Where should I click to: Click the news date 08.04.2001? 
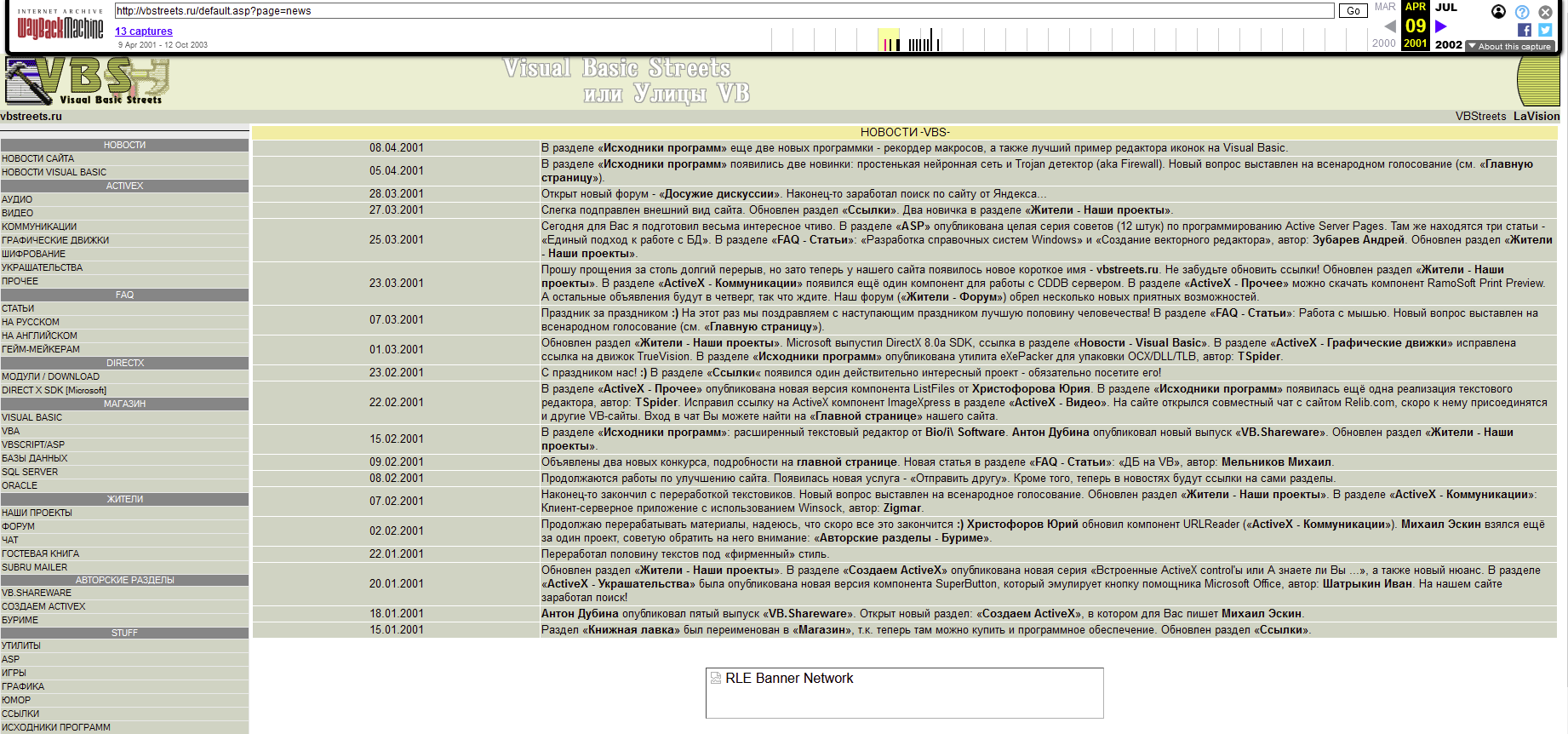[x=396, y=148]
